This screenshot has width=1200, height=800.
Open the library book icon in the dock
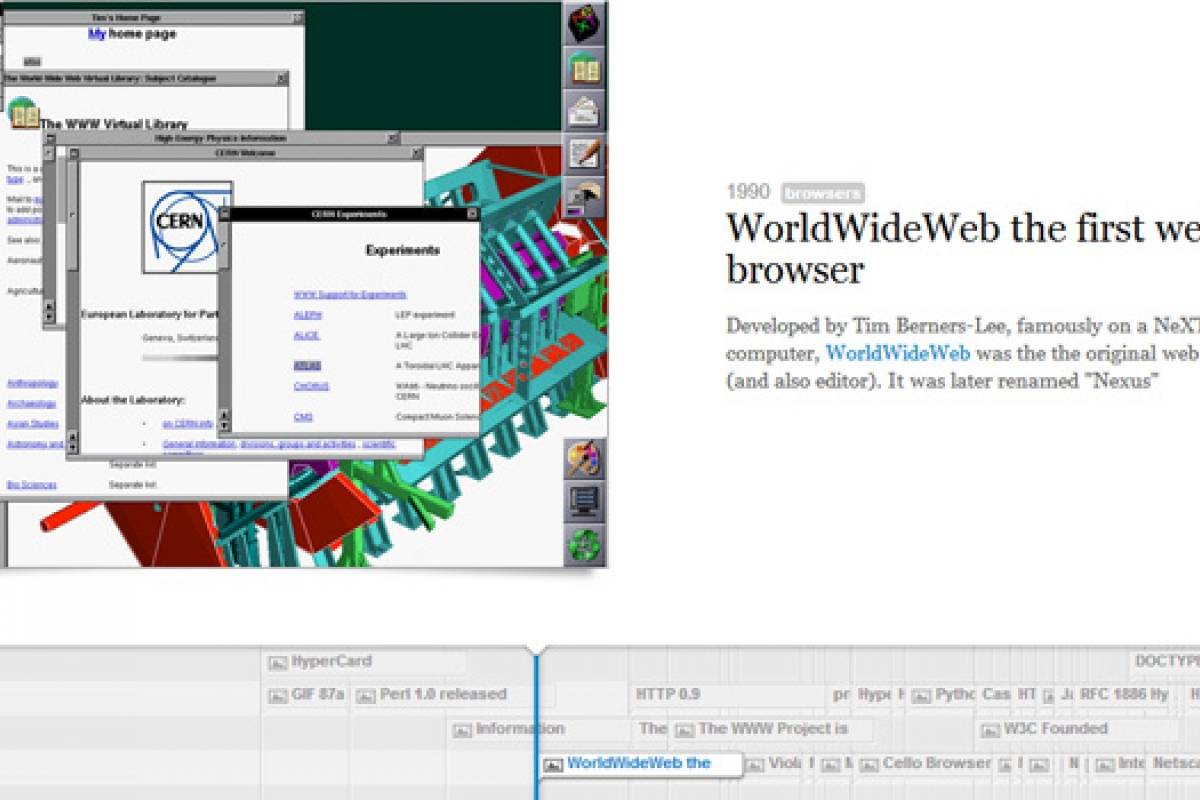click(x=584, y=68)
